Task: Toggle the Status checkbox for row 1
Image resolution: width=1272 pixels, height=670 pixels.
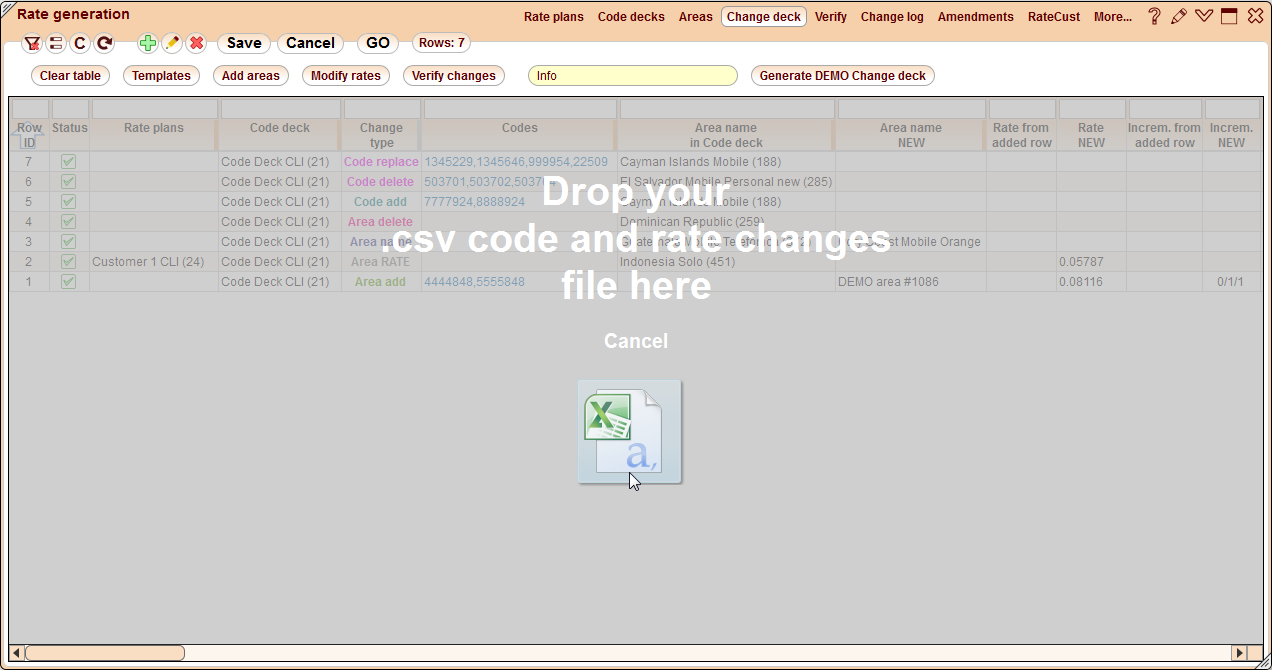Action: (68, 281)
